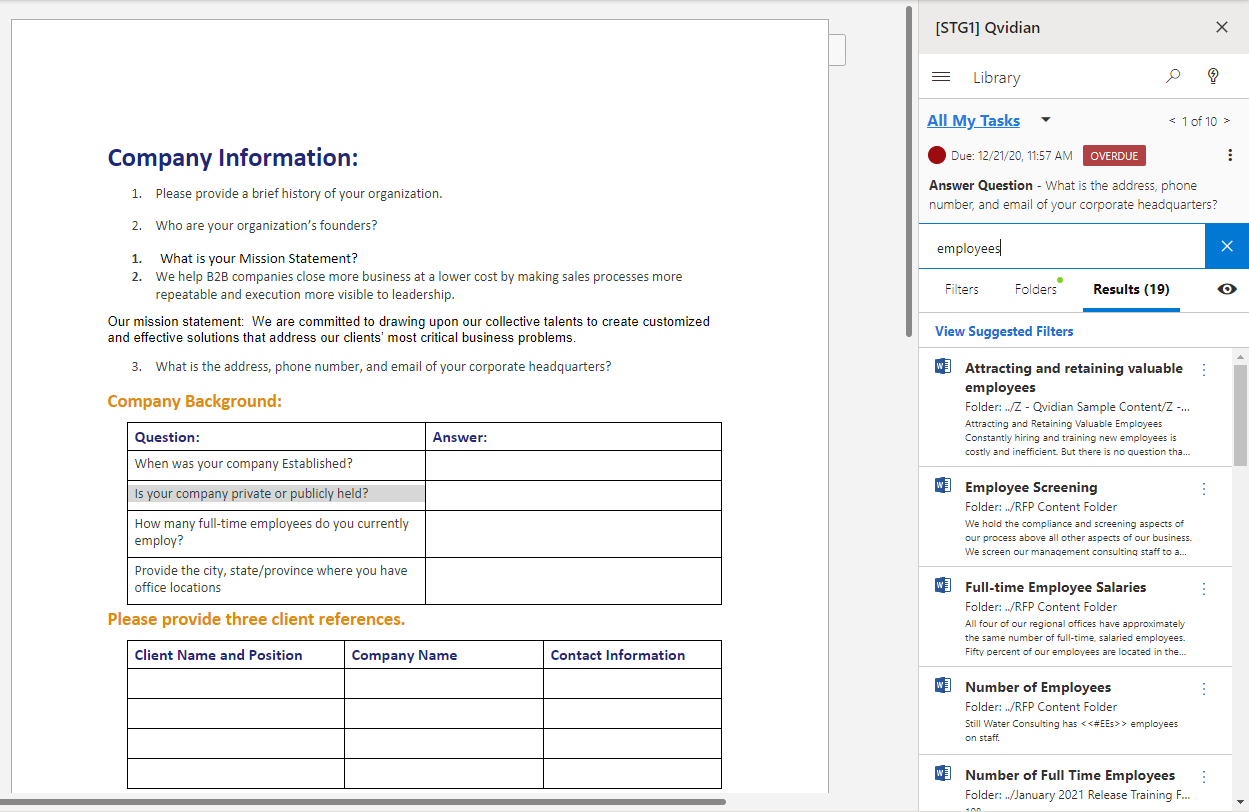Click answer cell beside company Established question
1249x812 pixels.
click(573, 465)
